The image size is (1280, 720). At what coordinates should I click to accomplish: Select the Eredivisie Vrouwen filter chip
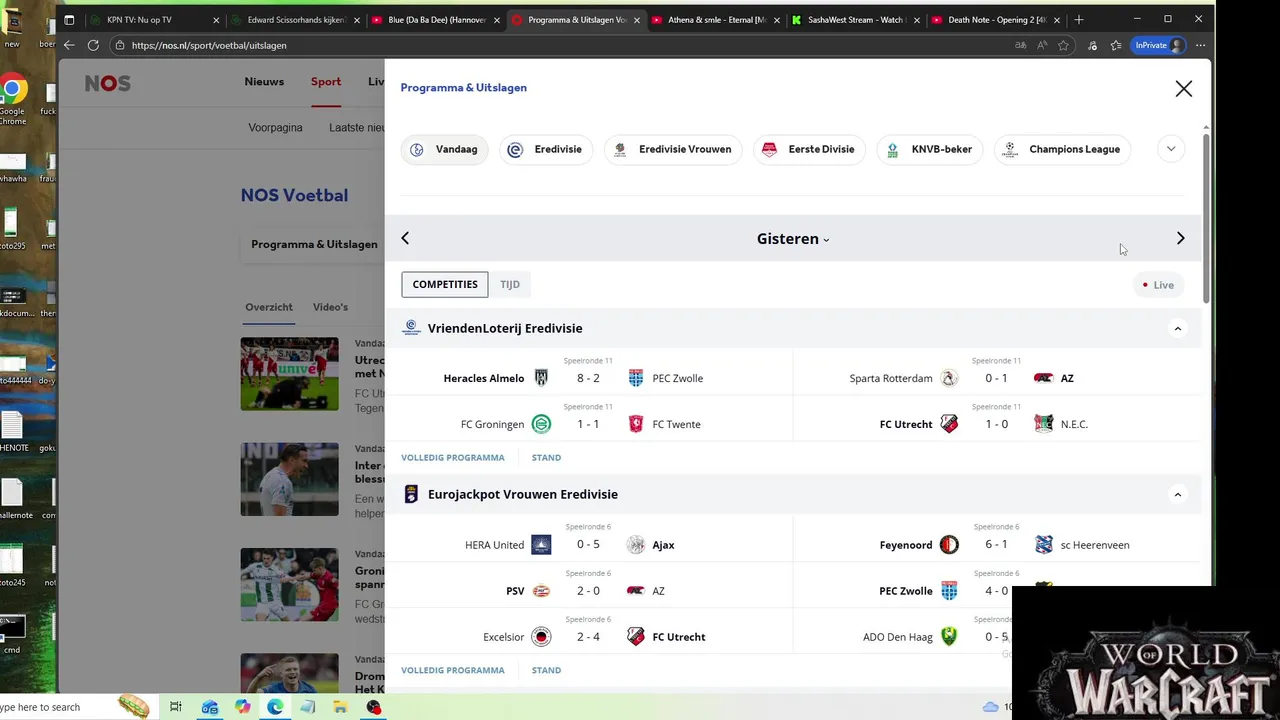(673, 149)
